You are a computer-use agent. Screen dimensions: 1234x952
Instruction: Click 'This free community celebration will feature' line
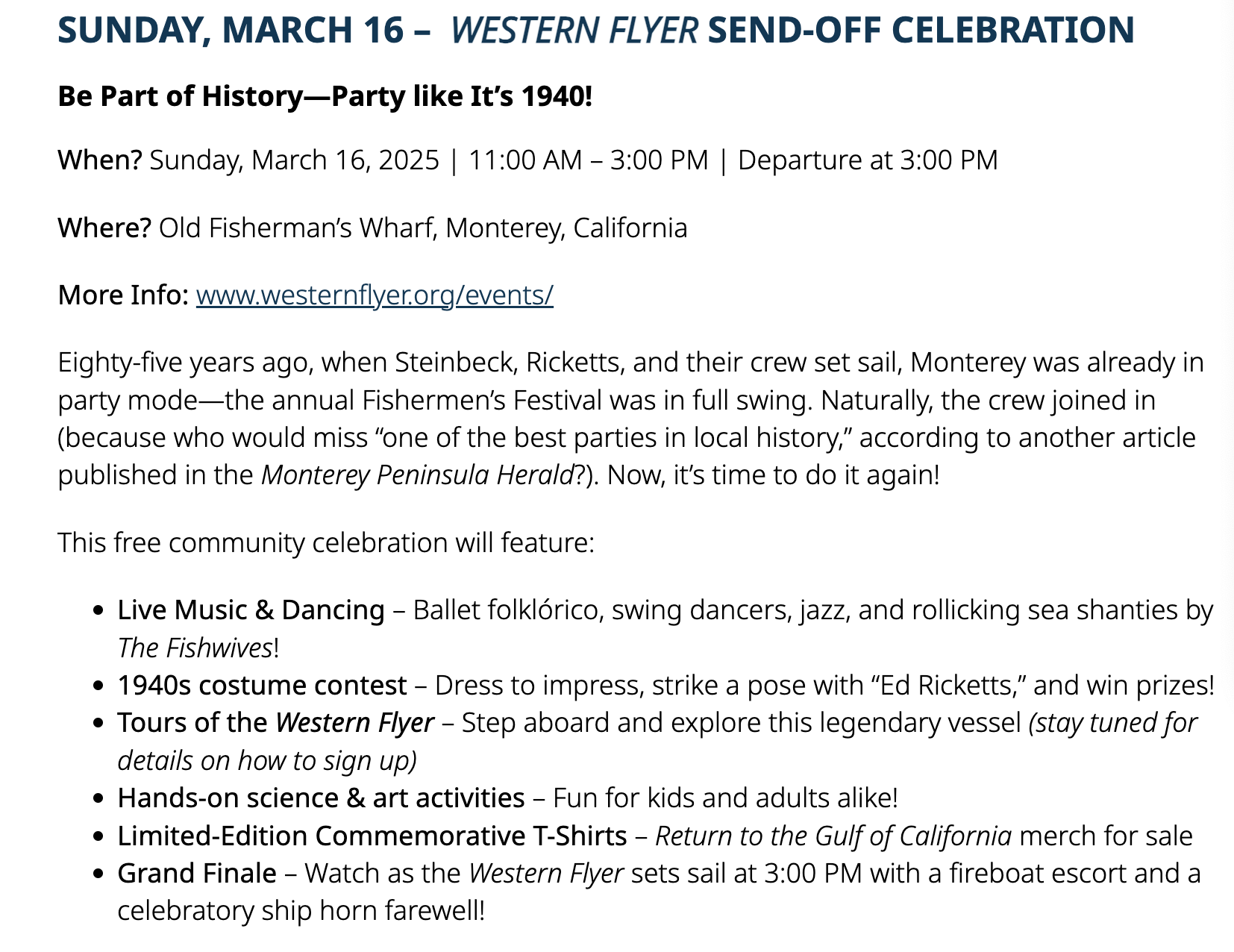coord(326,542)
